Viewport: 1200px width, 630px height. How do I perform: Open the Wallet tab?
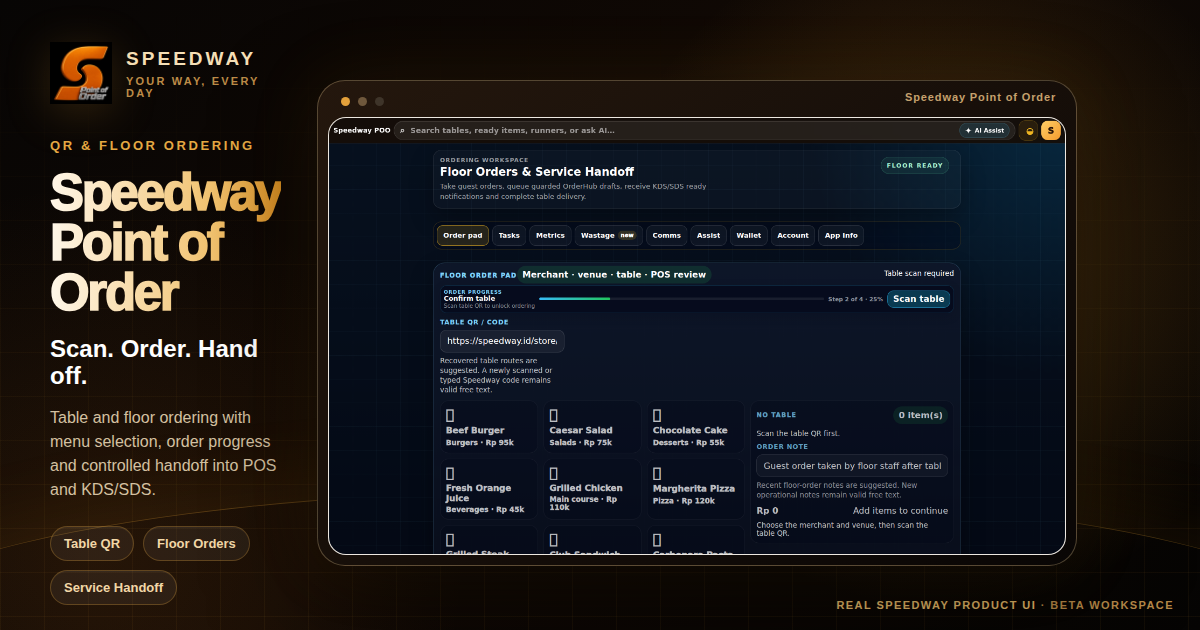tap(749, 236)
